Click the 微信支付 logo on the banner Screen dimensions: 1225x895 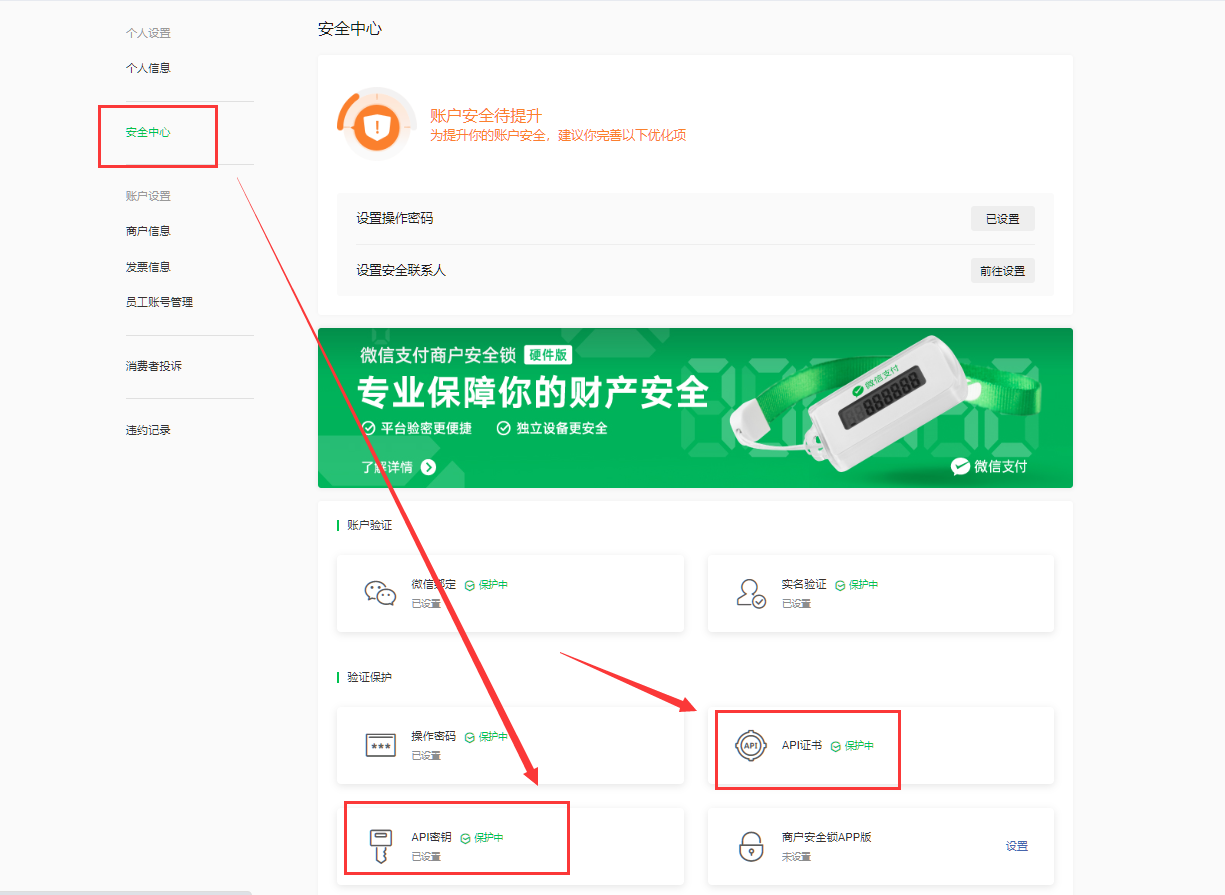pos(989,466)
